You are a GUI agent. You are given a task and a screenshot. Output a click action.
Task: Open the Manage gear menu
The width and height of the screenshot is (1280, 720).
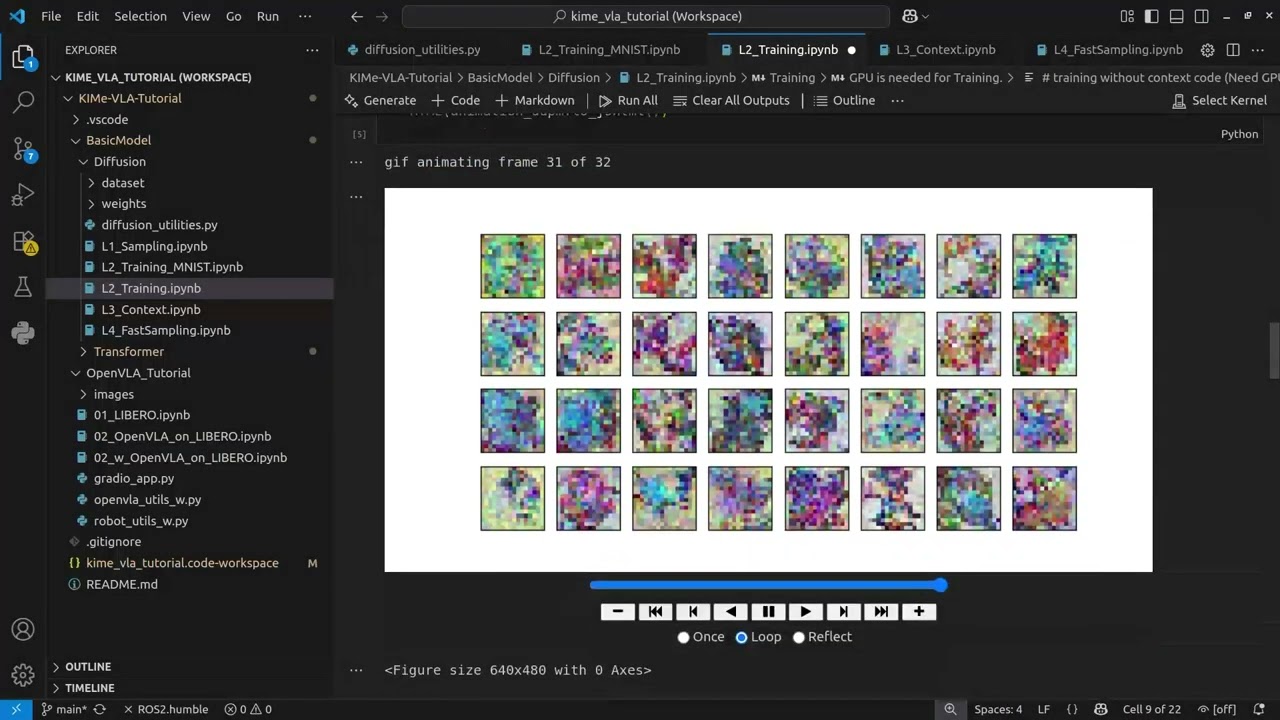[23, 675]
